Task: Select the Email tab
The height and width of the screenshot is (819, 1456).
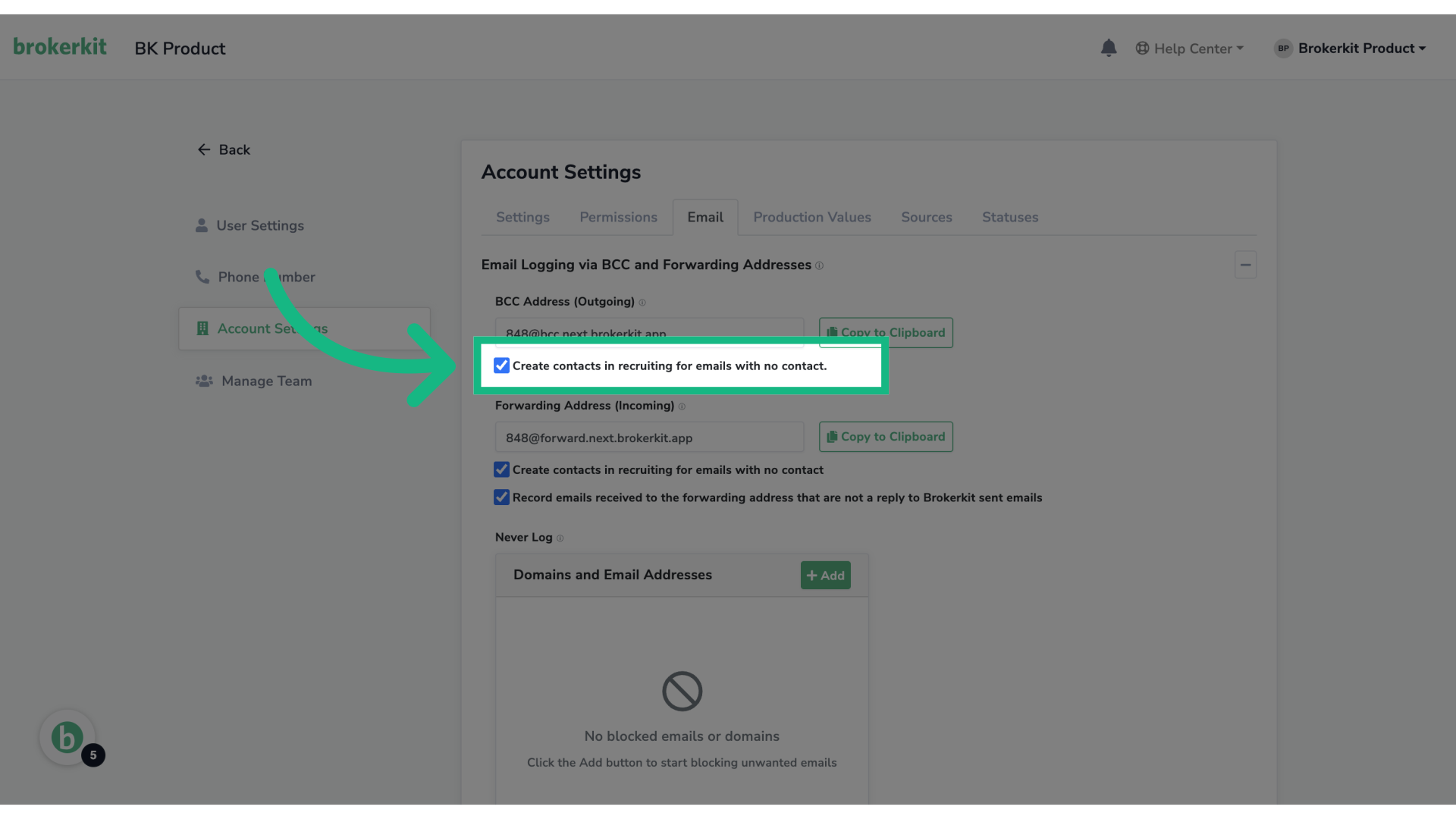Action: (705, 218)
